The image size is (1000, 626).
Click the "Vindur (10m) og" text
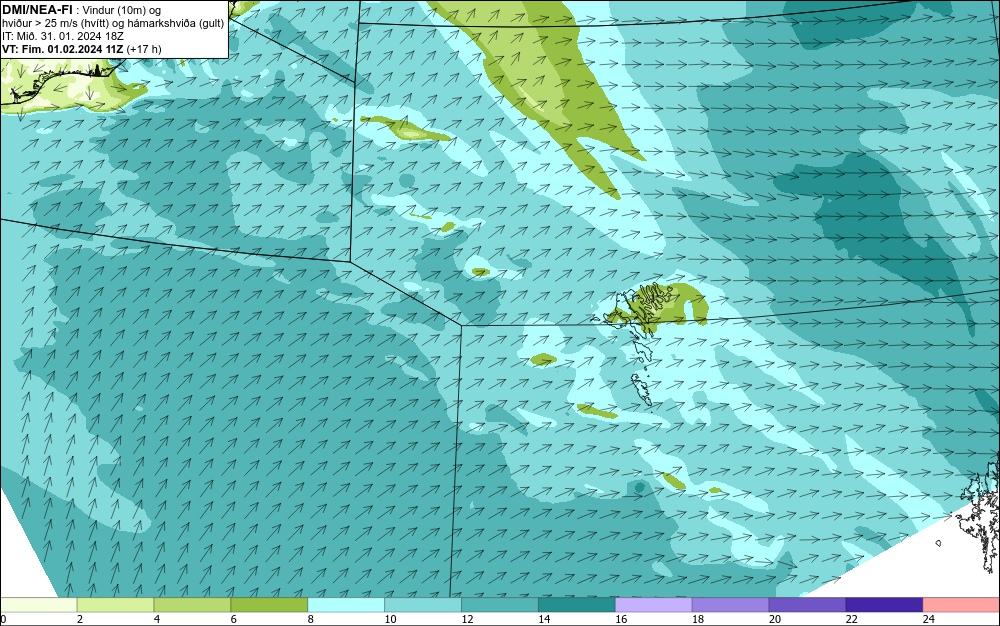(122, 9)
